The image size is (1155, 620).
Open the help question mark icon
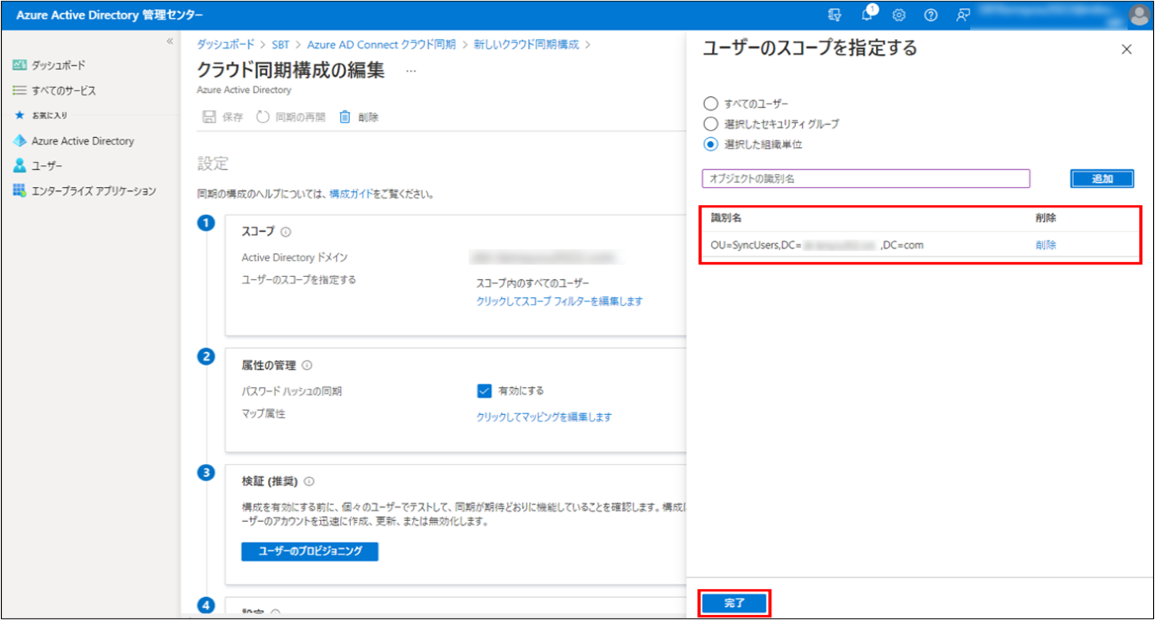pyautogui.click(x=930, y=15)
